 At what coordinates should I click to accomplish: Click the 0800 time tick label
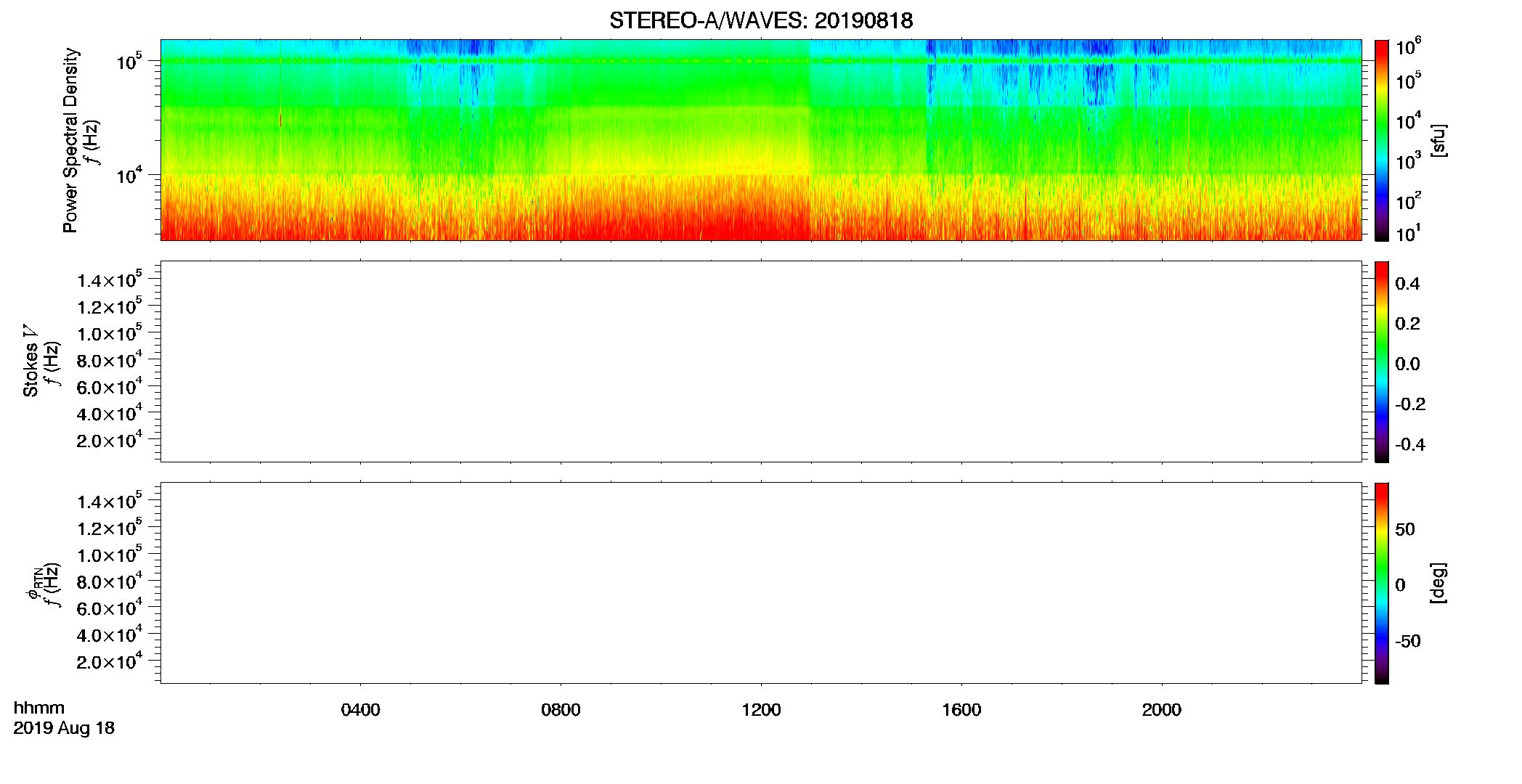pos(561,710)
